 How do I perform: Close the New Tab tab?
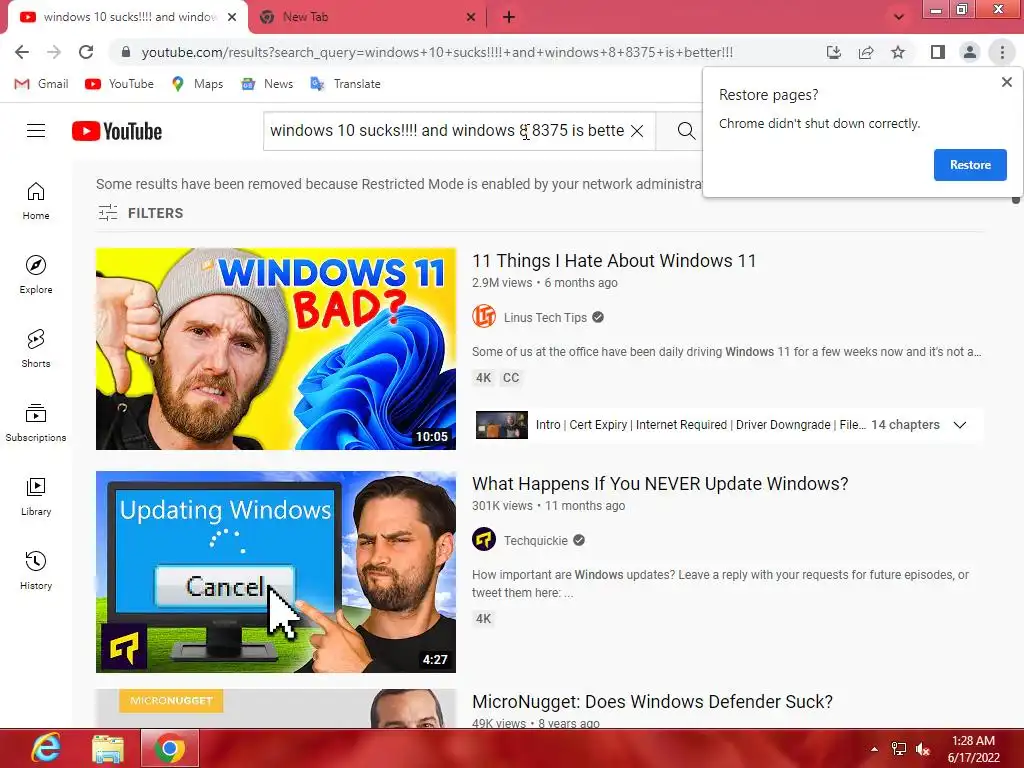click(x=471, y=18)
